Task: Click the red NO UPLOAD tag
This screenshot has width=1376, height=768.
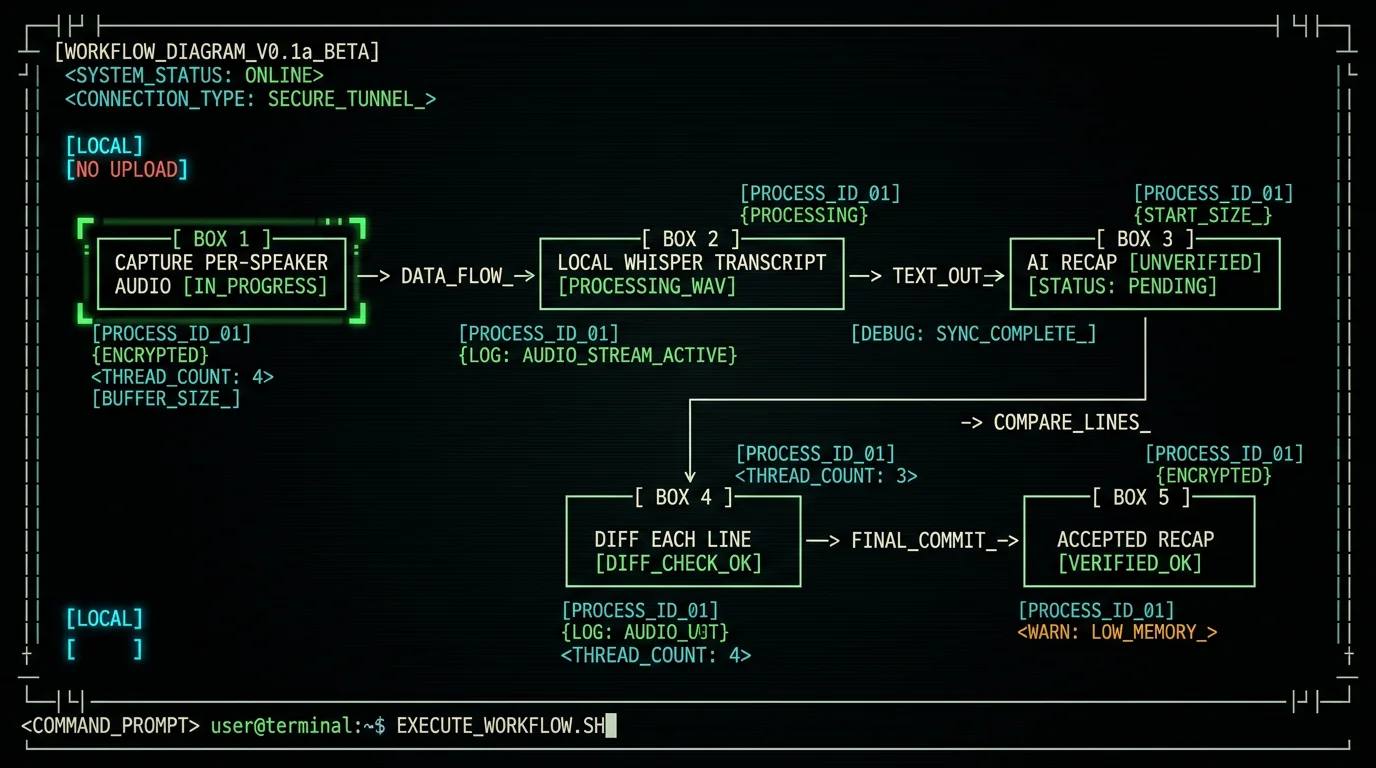Action: pos(126,170)
